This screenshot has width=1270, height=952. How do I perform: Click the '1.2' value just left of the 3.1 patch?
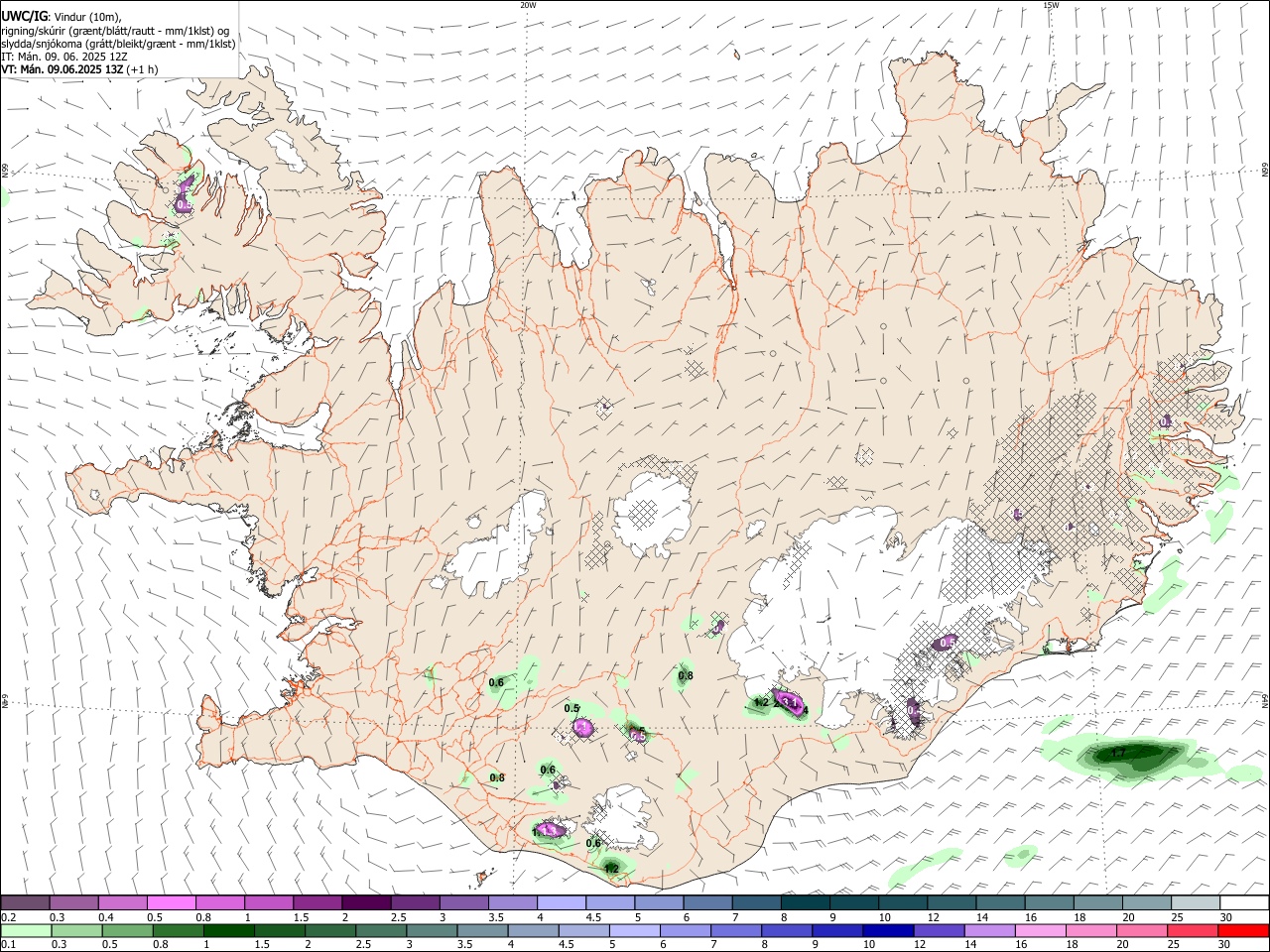[x=762, y=702]
